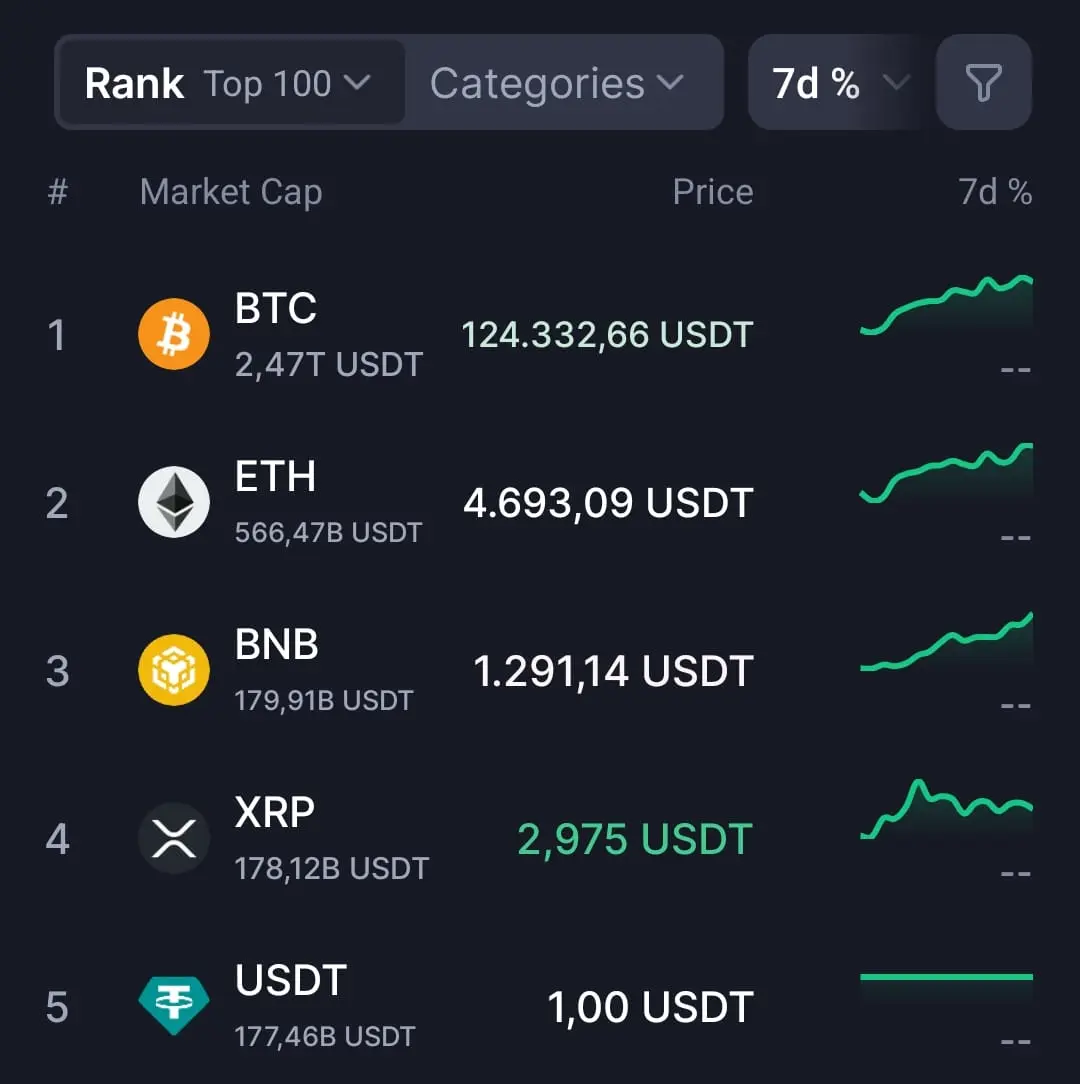Select the BTC price 124.332,66 USDT
The width and height of the screenshot is (1080, 1084).
point(607,334)
